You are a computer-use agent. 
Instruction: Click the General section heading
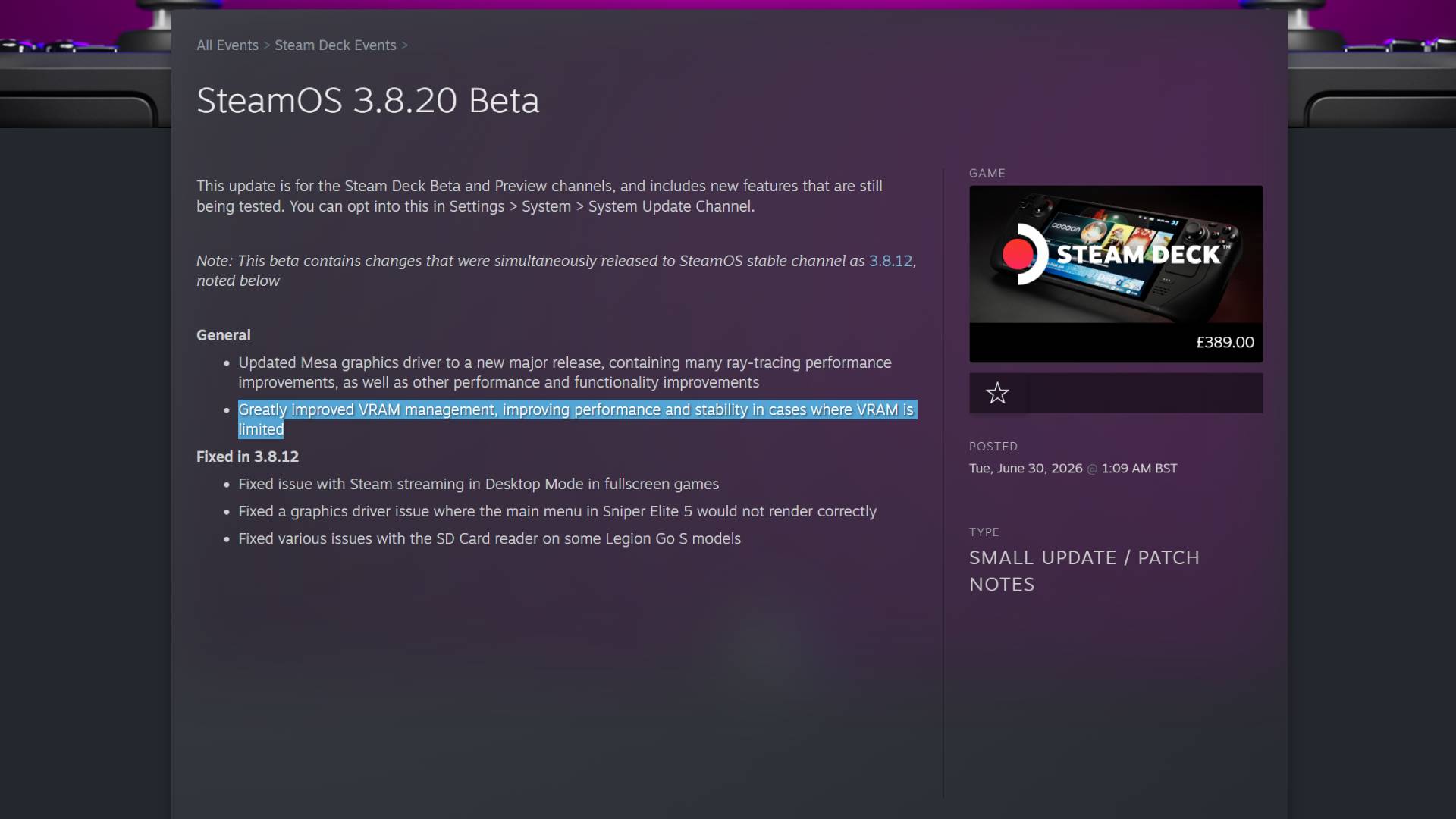[x=224, y=335]
